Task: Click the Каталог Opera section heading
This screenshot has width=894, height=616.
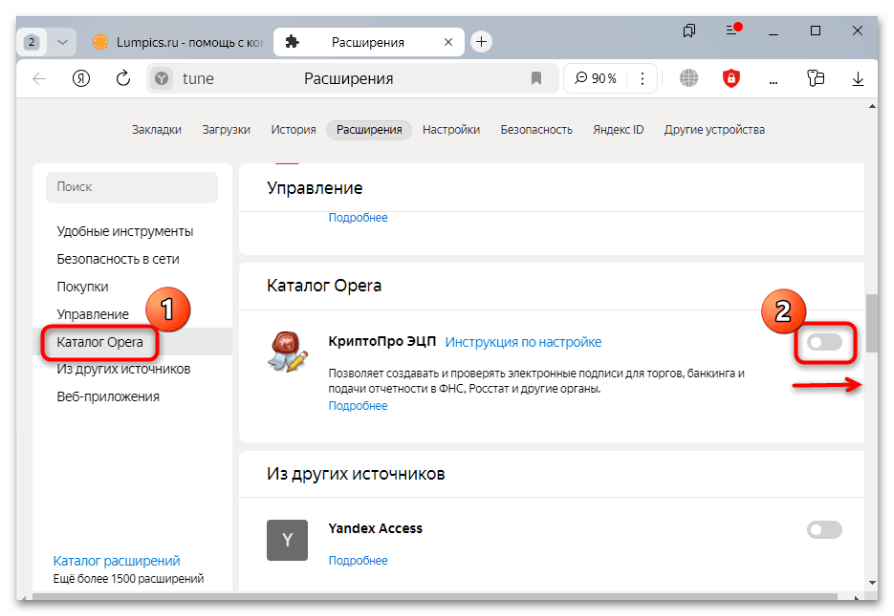Action: (x=324, y=285)
